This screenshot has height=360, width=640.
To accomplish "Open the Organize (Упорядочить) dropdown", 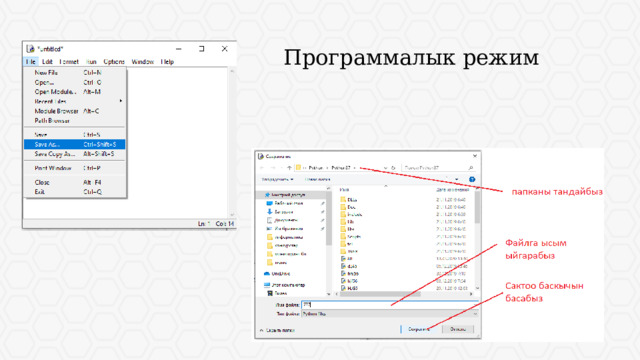I will pyautogui.click(x=277, y=180).
